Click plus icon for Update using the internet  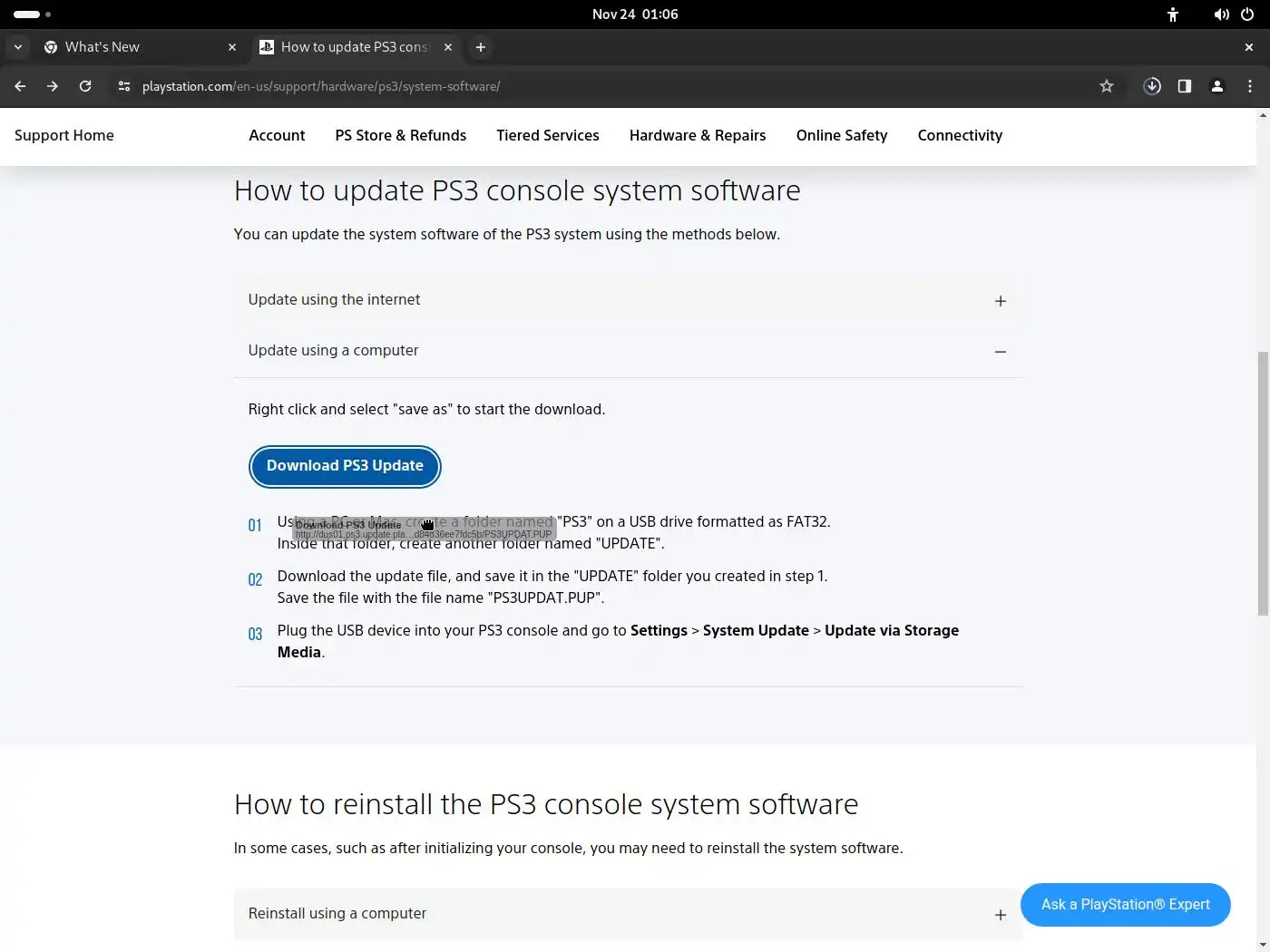pos(1000,301)
